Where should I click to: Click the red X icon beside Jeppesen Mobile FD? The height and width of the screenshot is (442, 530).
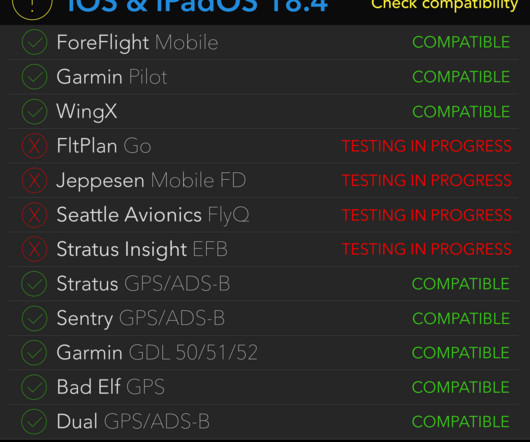pos(34,180)
